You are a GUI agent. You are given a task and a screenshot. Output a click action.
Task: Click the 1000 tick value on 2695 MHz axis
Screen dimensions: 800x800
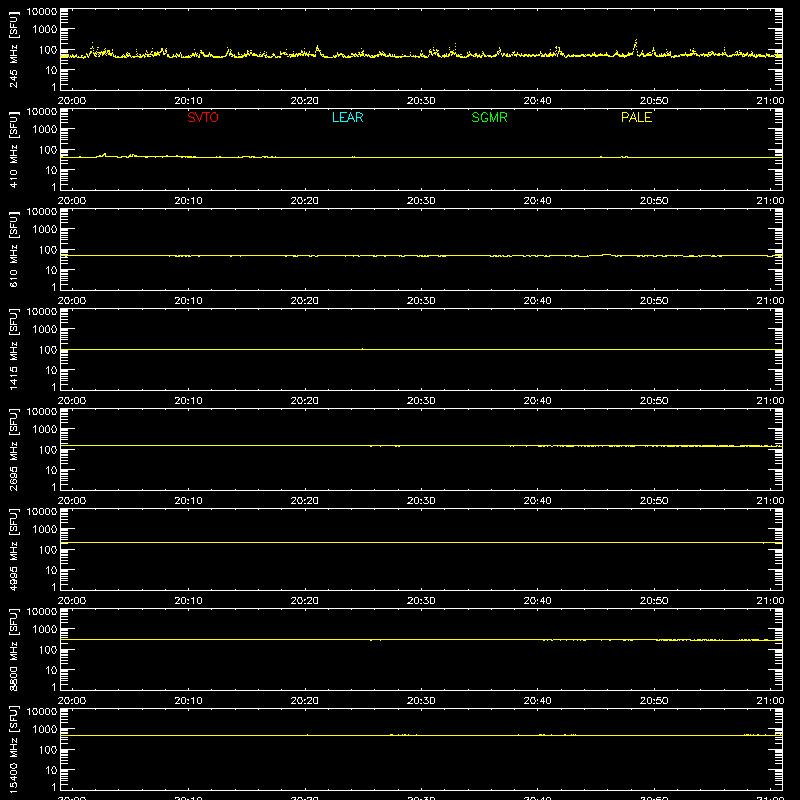pyautogui.click(x=45, y=430)
